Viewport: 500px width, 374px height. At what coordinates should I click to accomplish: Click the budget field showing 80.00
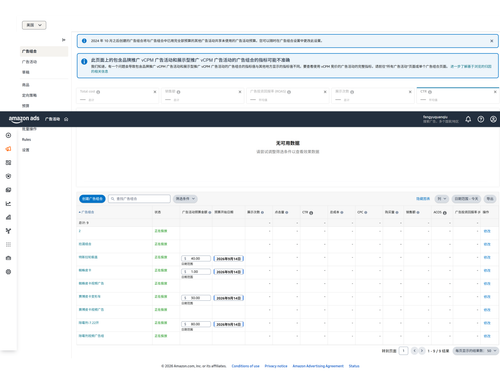[x=196, y=324]
